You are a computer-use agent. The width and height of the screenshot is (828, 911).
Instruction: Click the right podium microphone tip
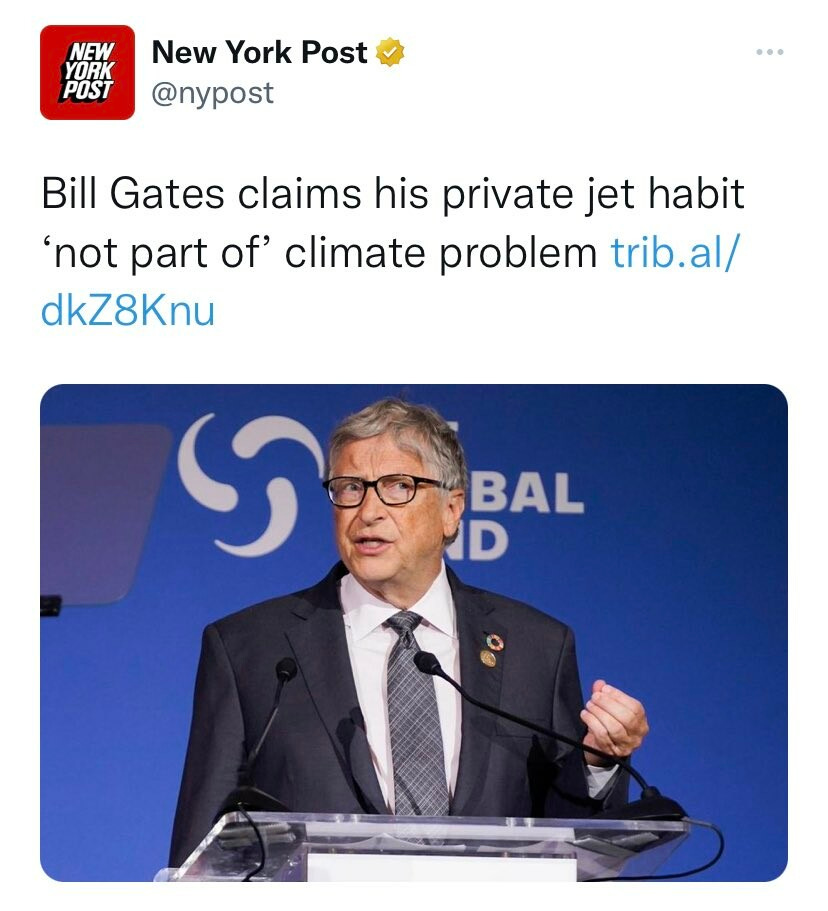click(x=428, y=663)
